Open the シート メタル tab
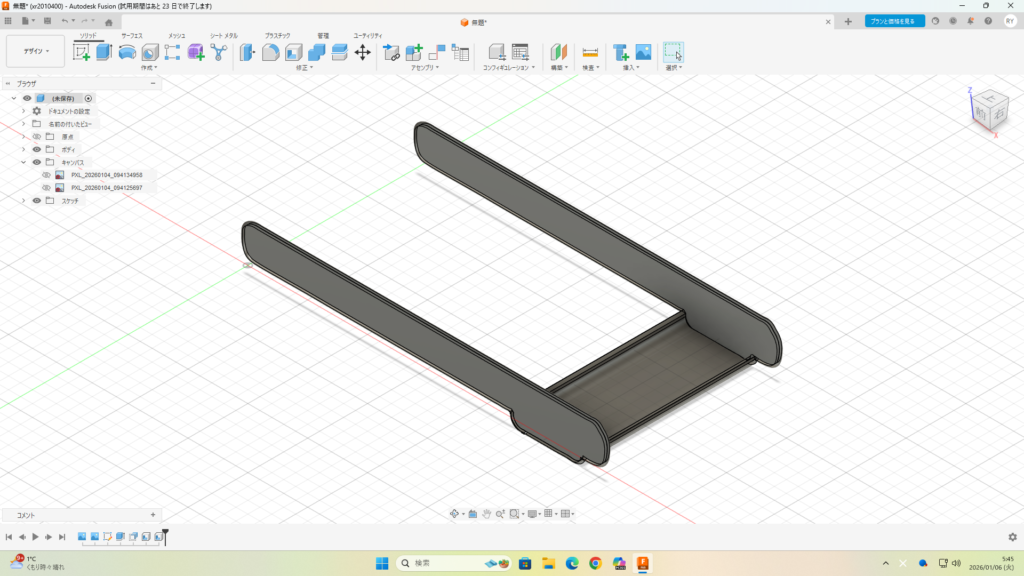The width and height of the screenshot is (1024, 576). 223,35
